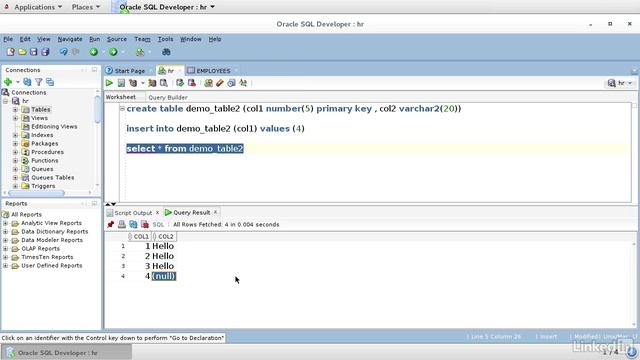The width and height of the screenshot is (640, 360).
Task: Click the Delete row icon in Query Result toolbar
Action: tap(144, 224)
